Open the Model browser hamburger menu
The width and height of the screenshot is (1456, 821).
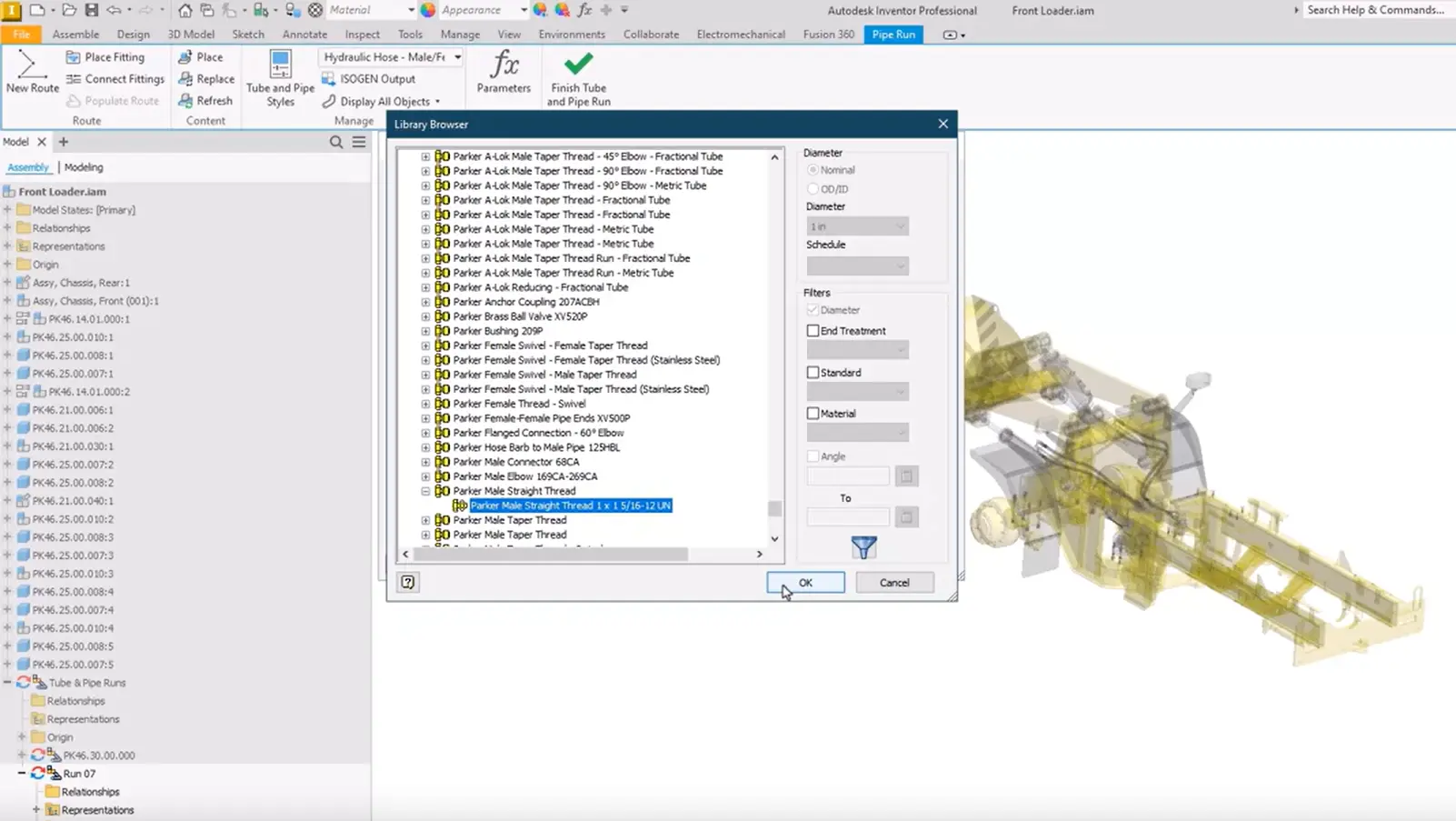coord(359,142)
